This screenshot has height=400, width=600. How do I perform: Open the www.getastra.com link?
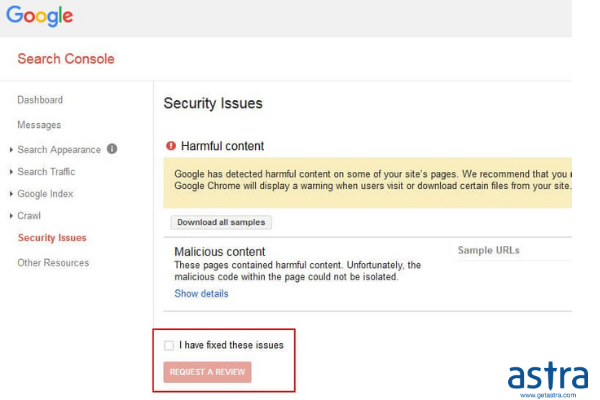[548, 395]
